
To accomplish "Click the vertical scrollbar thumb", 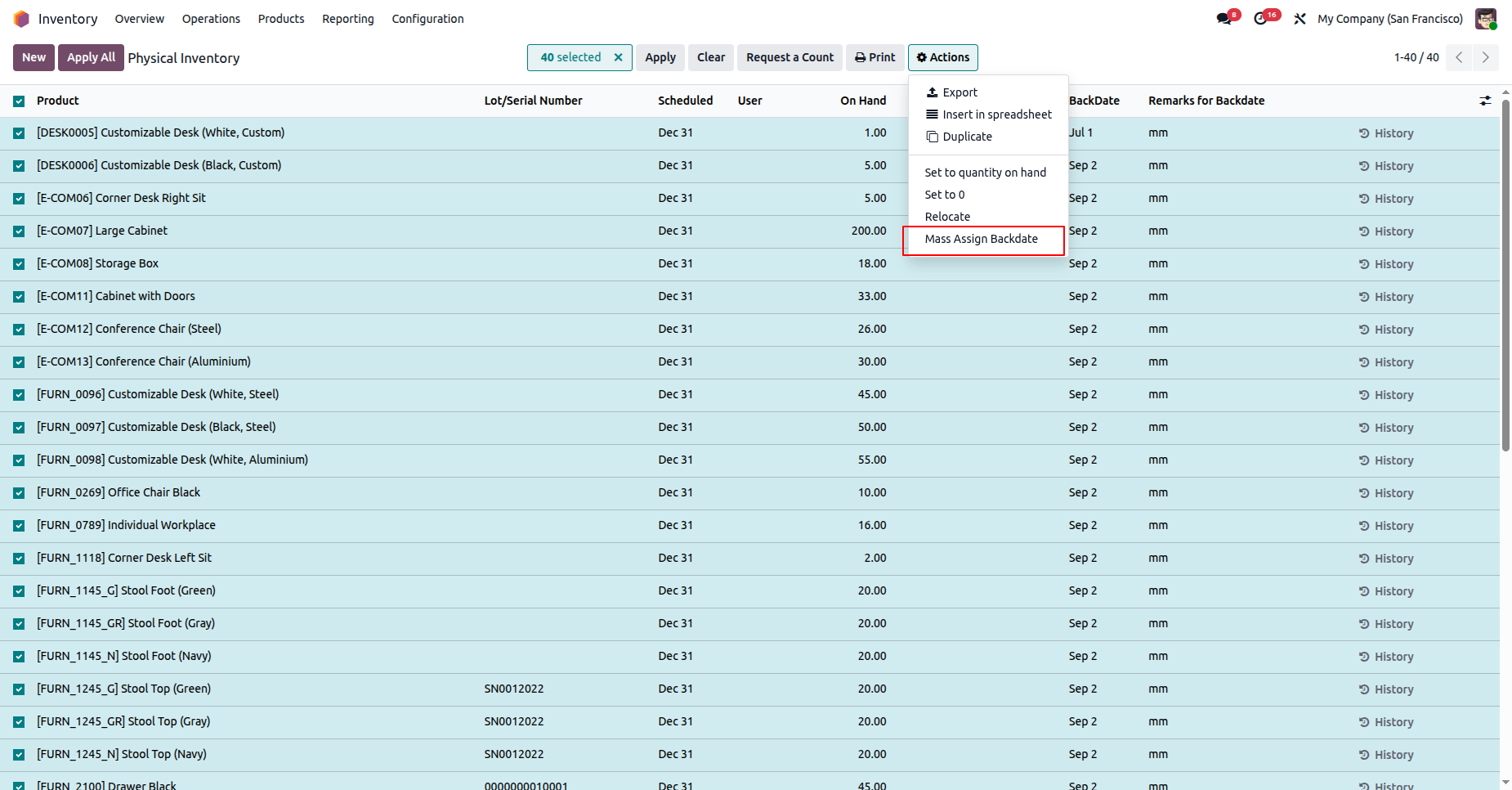I will tap(1505, 276).
